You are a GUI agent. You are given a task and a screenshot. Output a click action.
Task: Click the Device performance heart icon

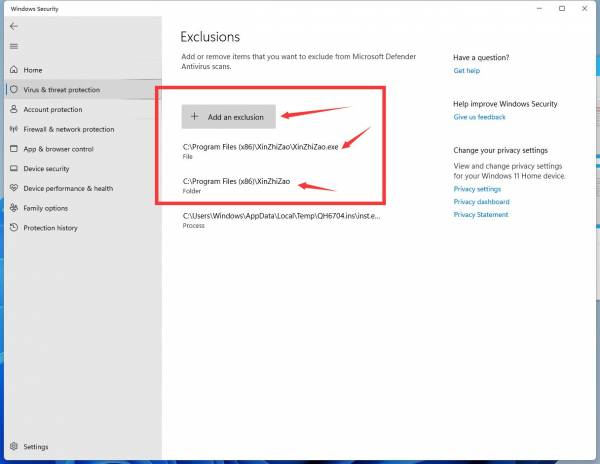(14, 188)
